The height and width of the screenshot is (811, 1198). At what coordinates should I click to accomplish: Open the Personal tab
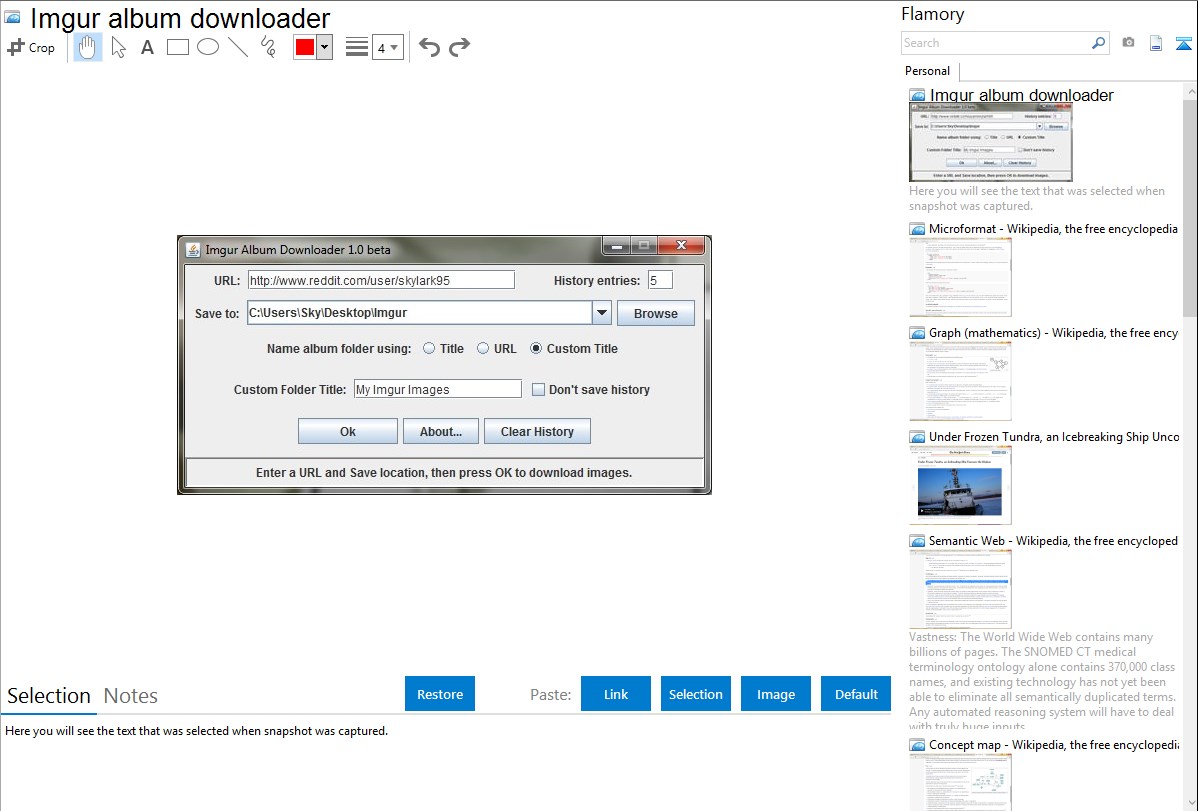pos(927,71)
